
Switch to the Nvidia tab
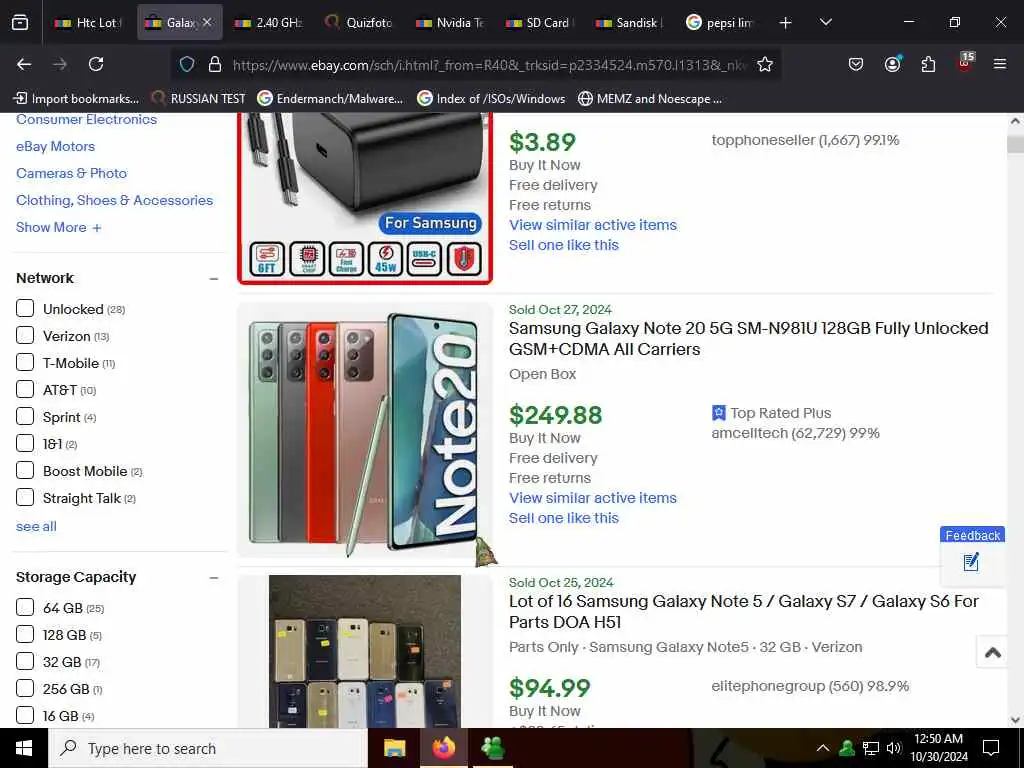point(451,23)
